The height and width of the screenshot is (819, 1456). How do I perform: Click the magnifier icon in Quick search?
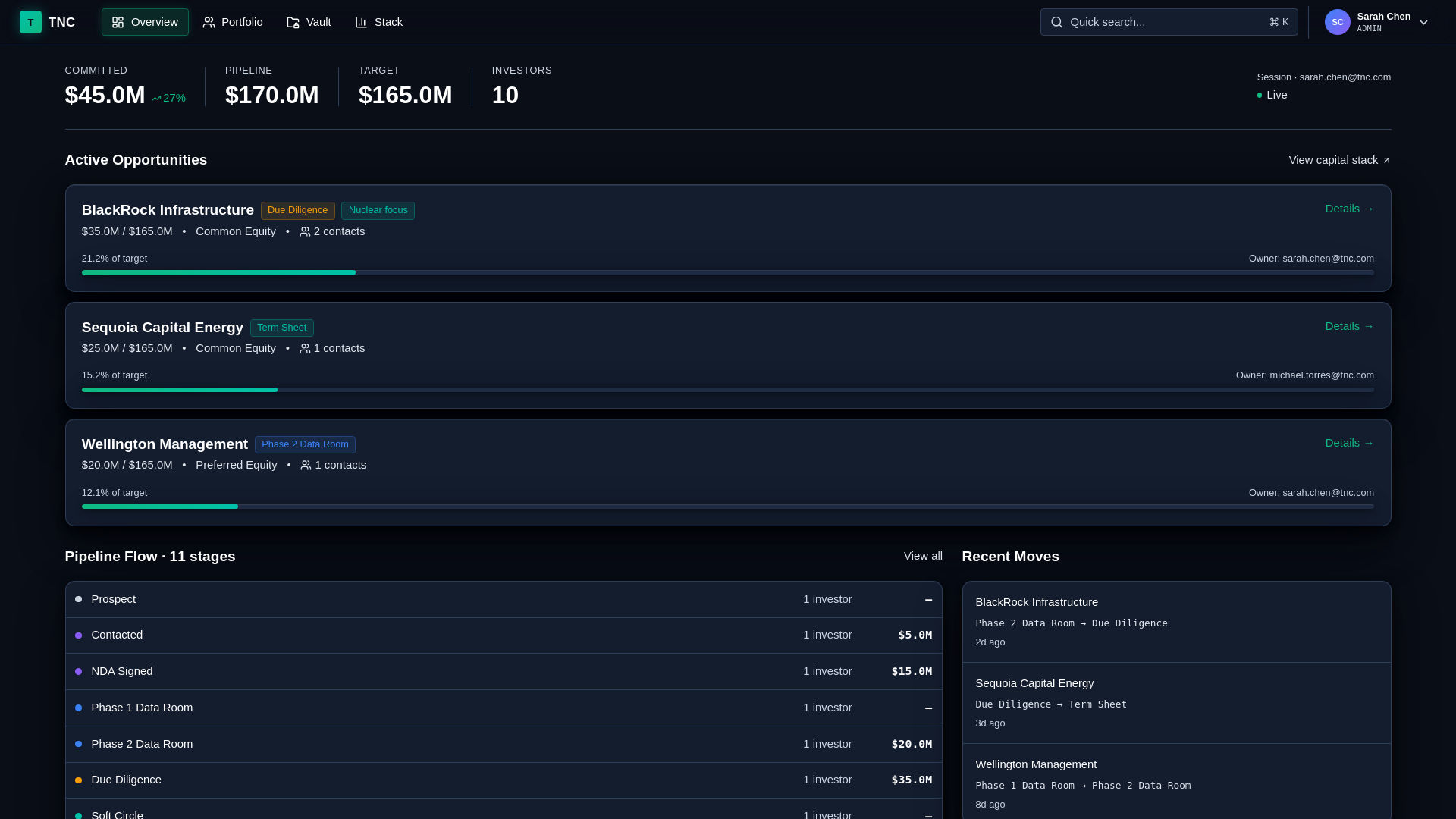1056,22
